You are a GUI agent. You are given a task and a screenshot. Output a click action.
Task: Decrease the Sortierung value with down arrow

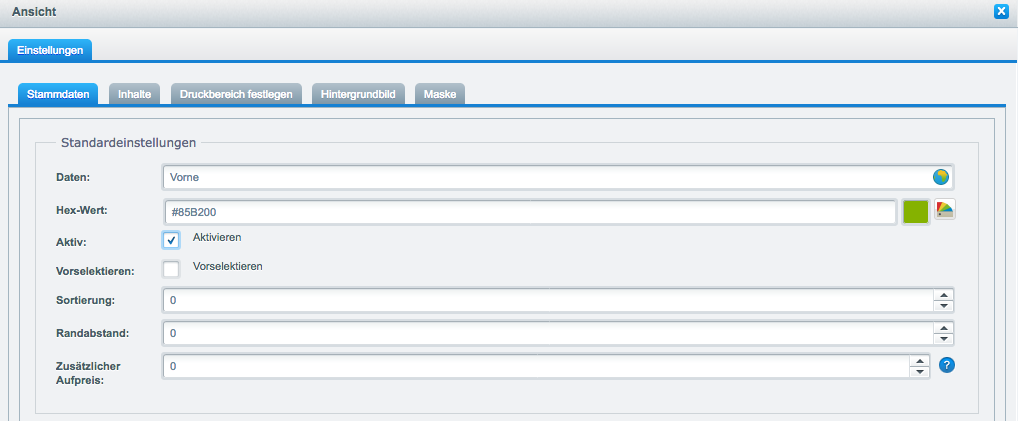click(x=943, y=306)
